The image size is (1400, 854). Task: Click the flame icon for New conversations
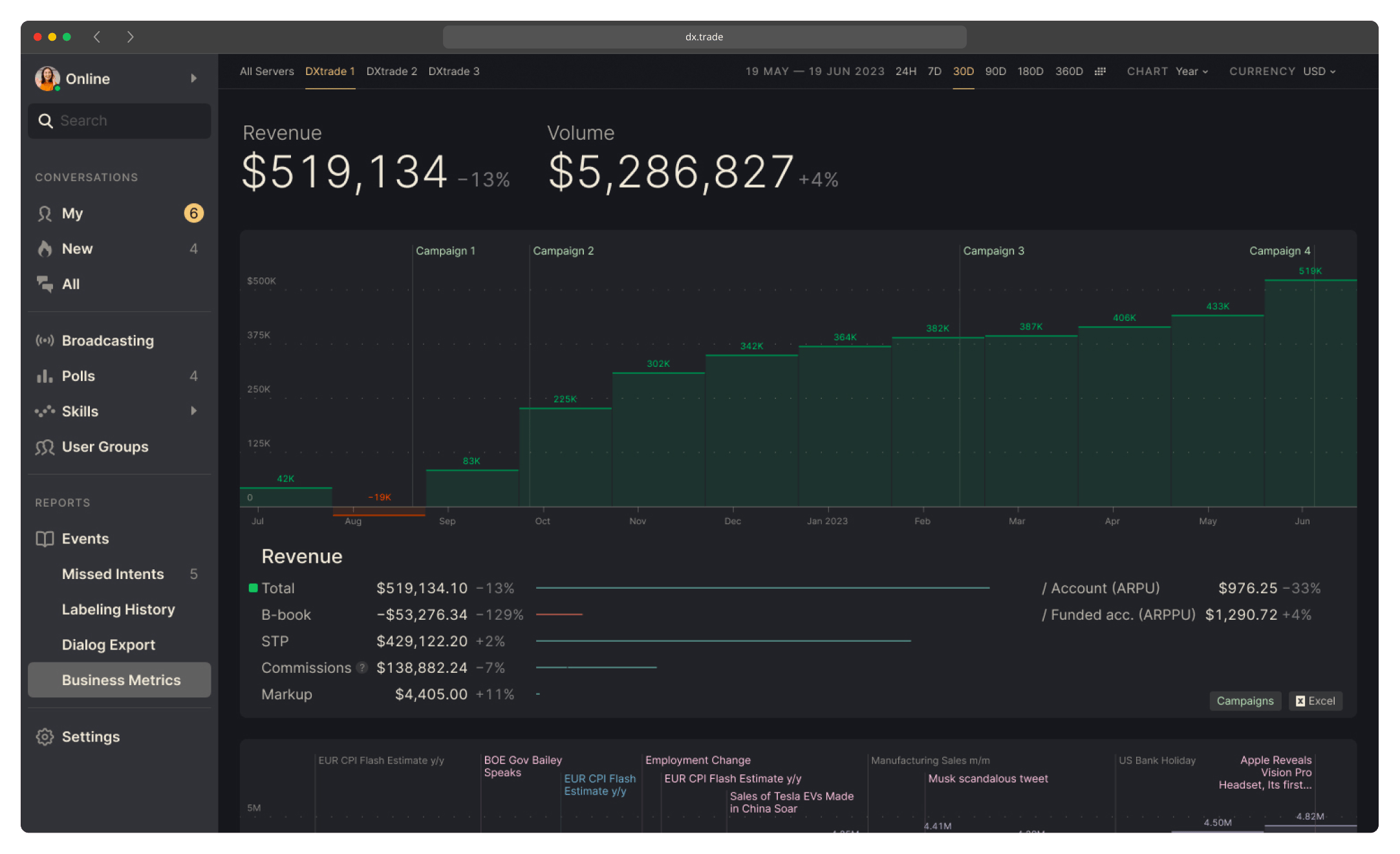[45, 249]
